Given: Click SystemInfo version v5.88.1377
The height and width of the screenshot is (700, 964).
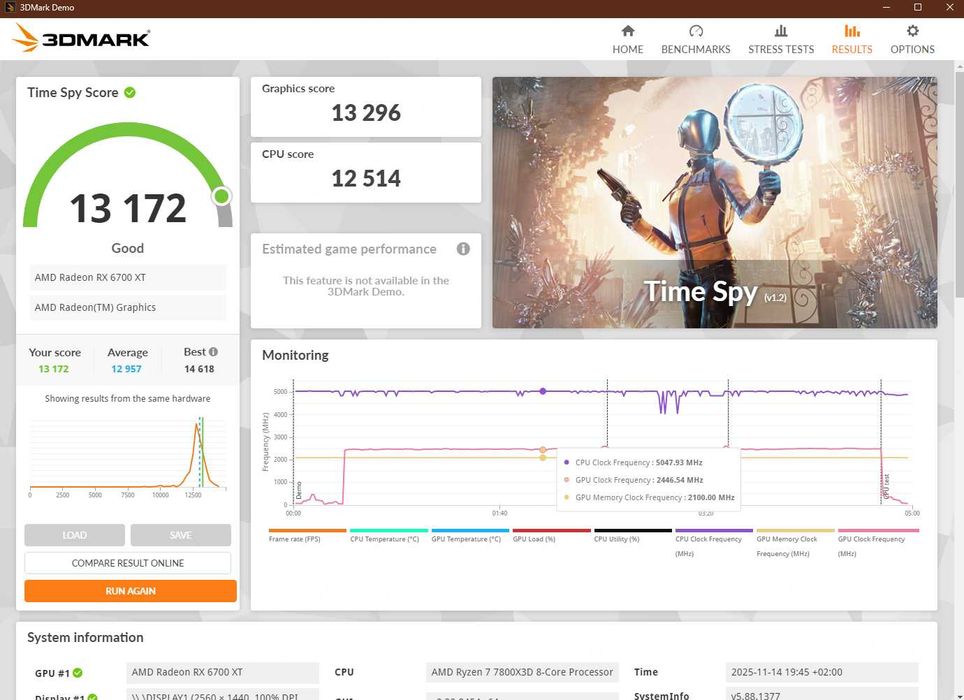Looking at the screenshot, I should click(x=821, y=696).
